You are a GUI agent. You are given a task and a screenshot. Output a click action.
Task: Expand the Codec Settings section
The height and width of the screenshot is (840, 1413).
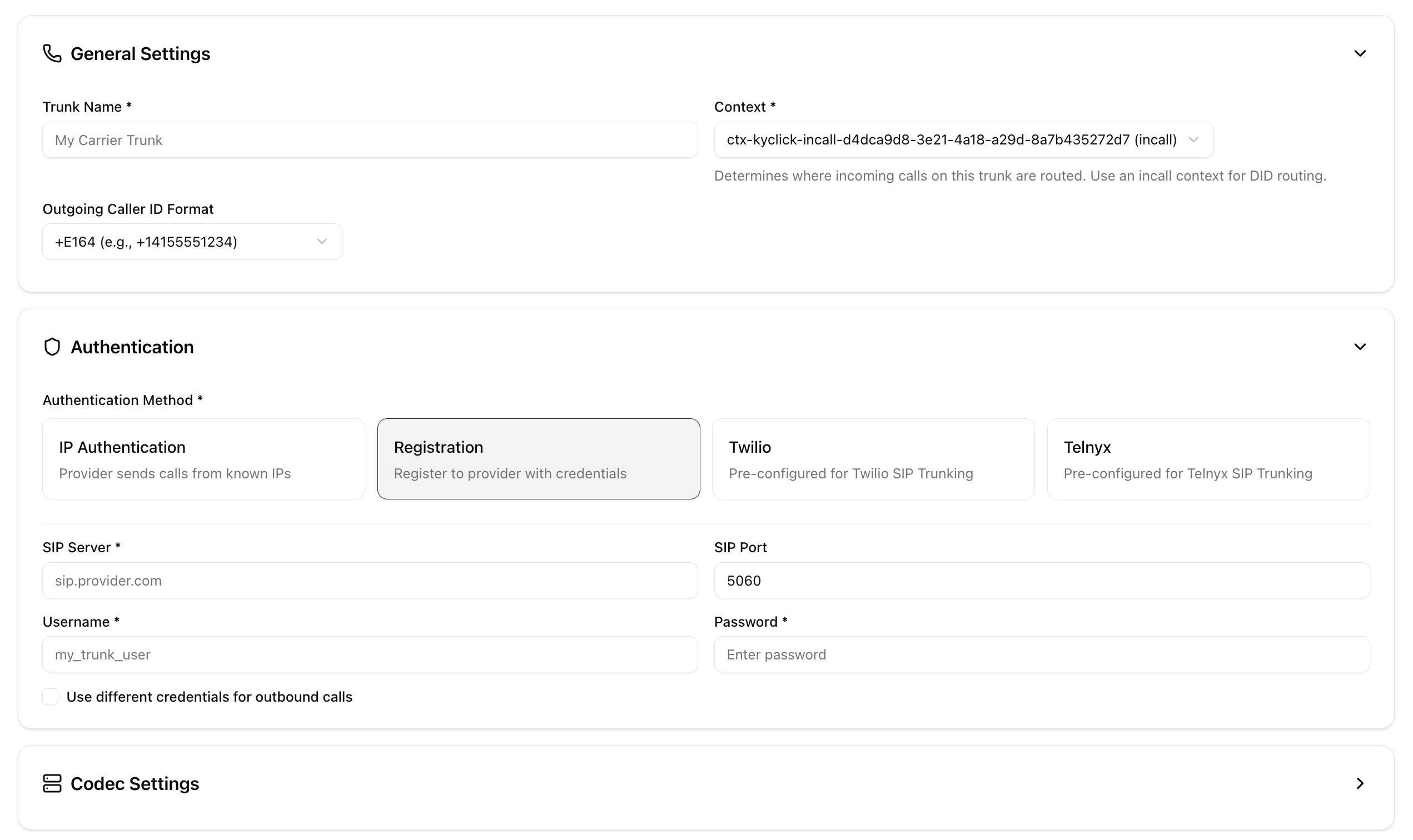click(x=1360, y=784)
